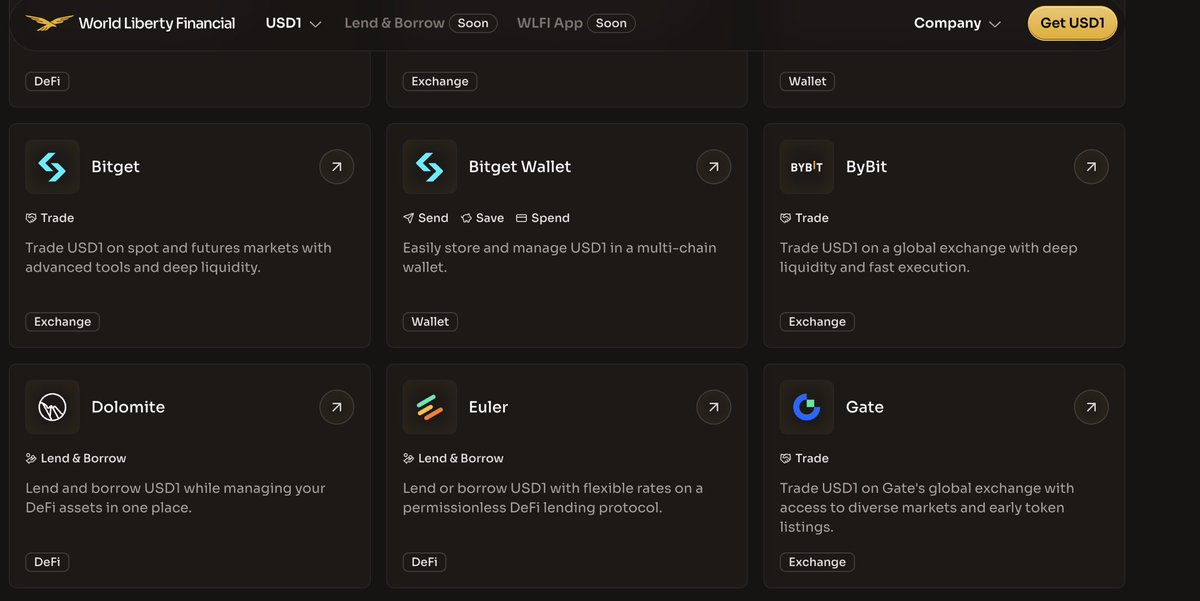1200x601 pixels.
Task: Click the Exchange tag on Bitget card
Action: [x=62, y=322]
